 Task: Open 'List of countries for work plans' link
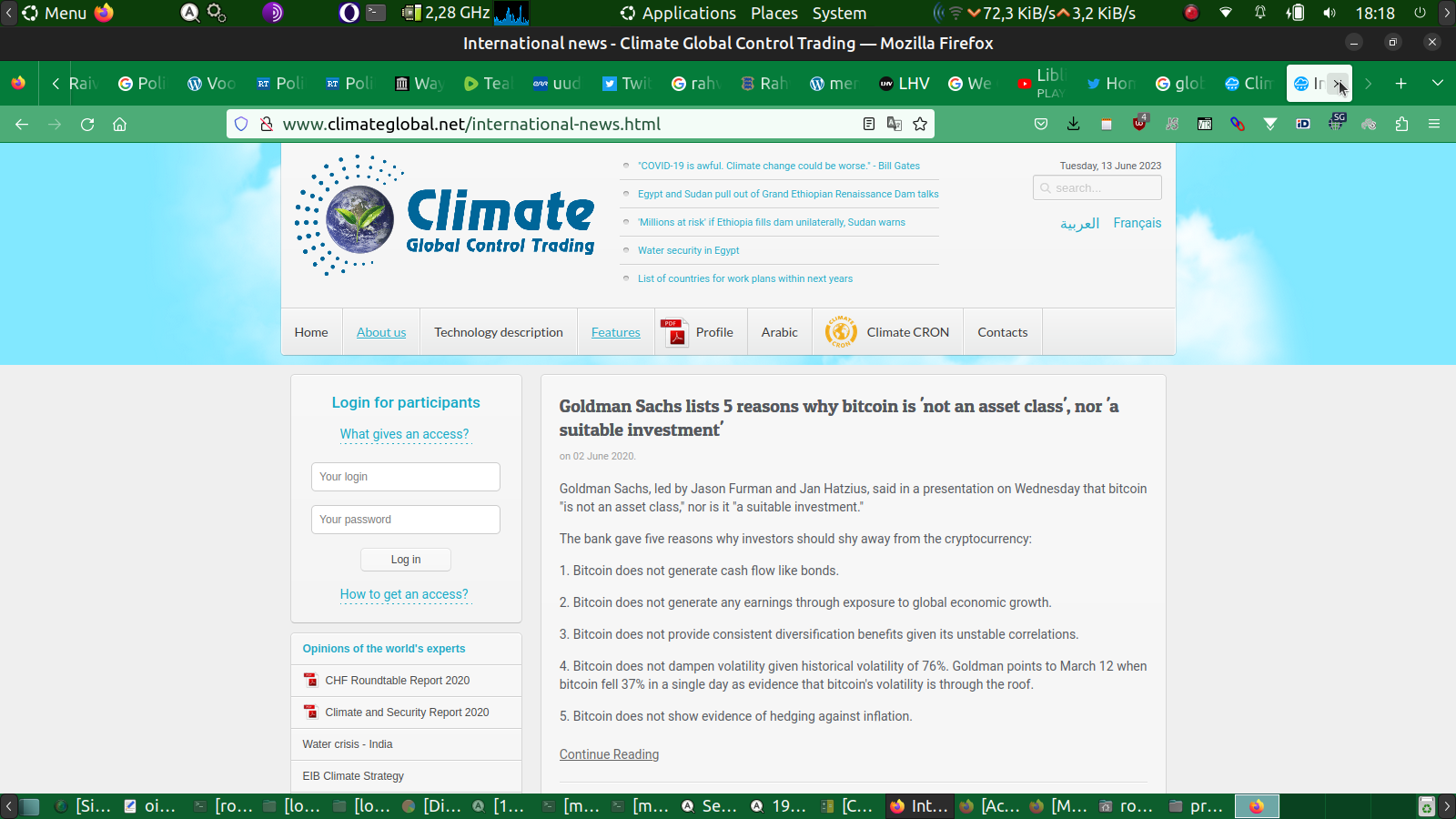pos(745,278)
